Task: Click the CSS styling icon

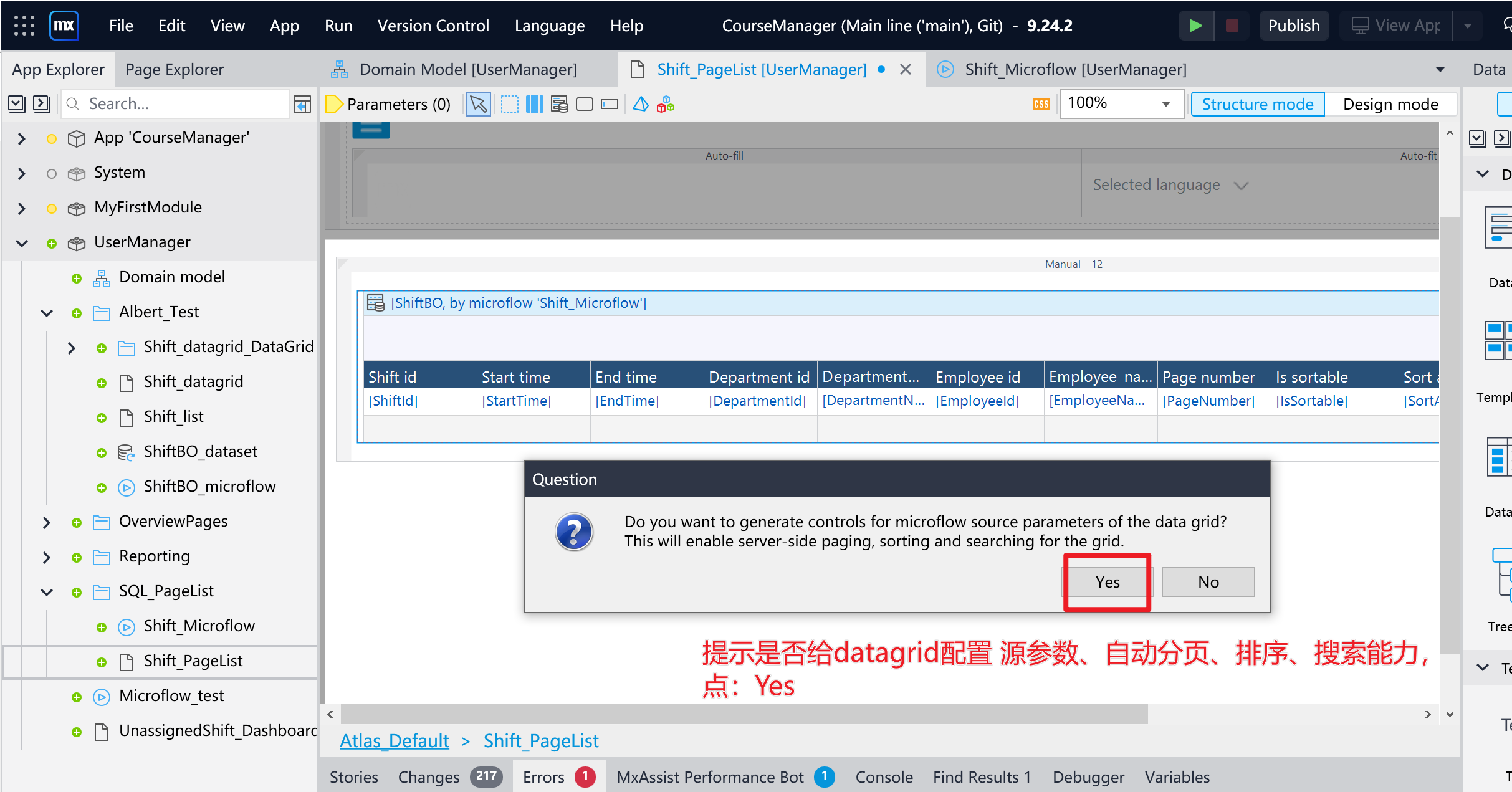Action: pos(1041,104)
